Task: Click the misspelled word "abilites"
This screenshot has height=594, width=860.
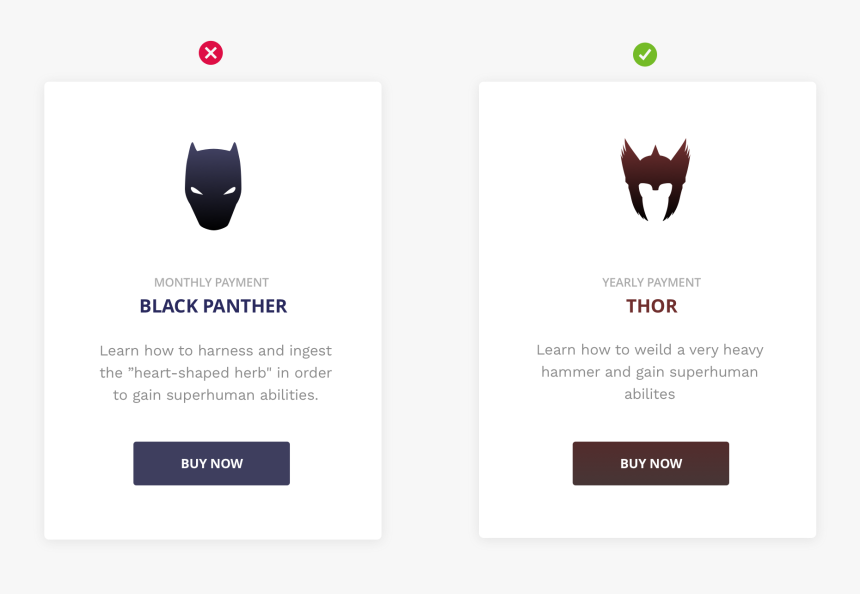Action: pyautogui.click(x=650, y=394)
